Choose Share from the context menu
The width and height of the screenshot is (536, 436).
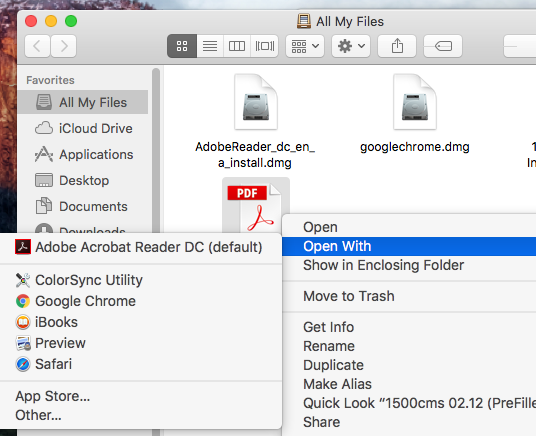coord(409,422)
